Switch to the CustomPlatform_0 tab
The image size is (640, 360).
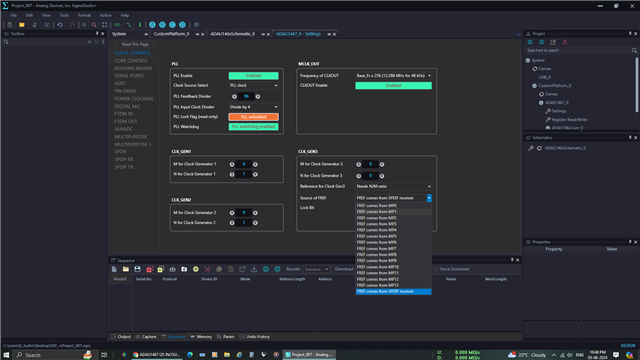click(x=171, y=34)
